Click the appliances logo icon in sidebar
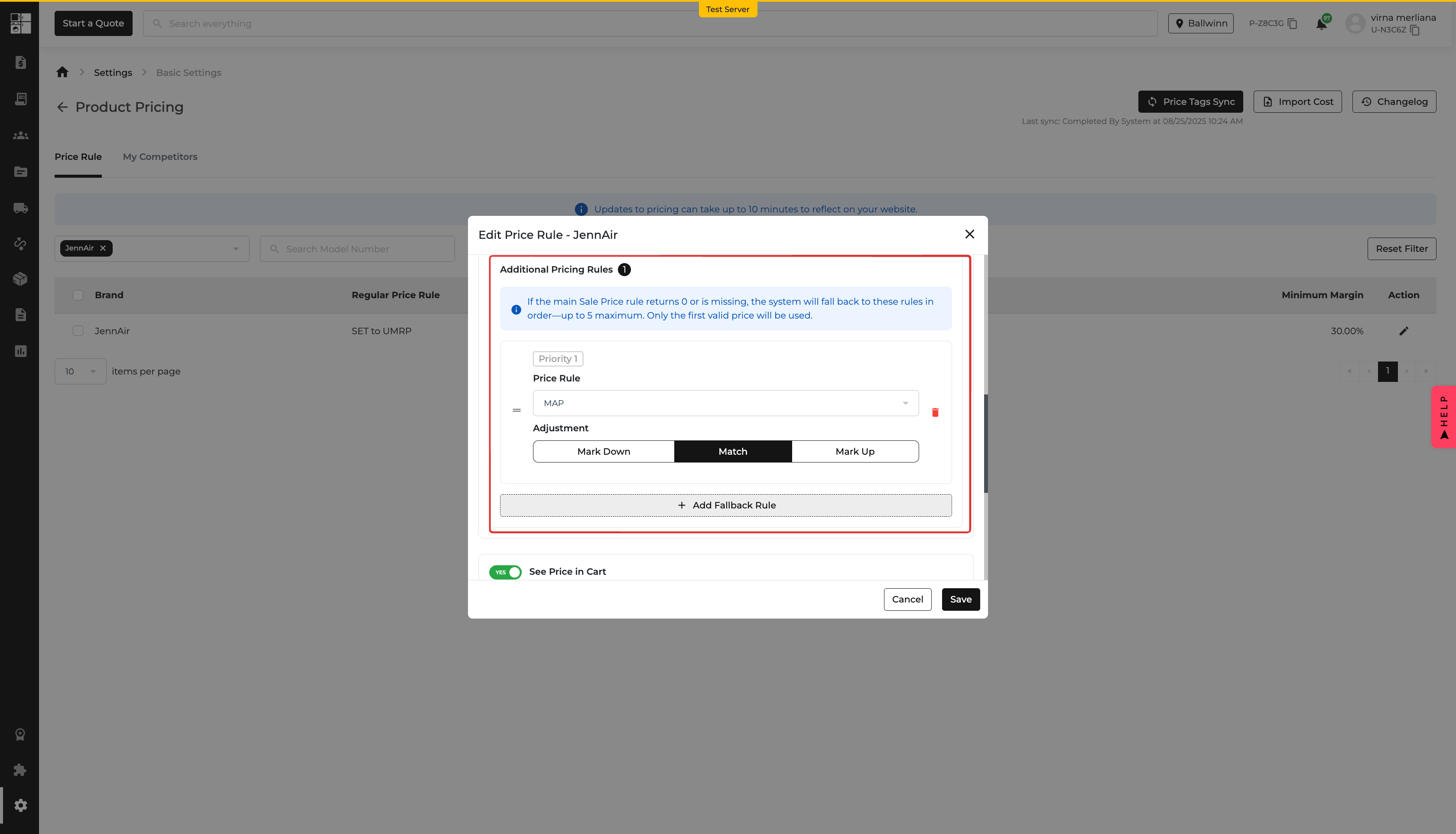Image resolution: width=1456 pixels, height=834 pixels. click(x=21, y=23)
